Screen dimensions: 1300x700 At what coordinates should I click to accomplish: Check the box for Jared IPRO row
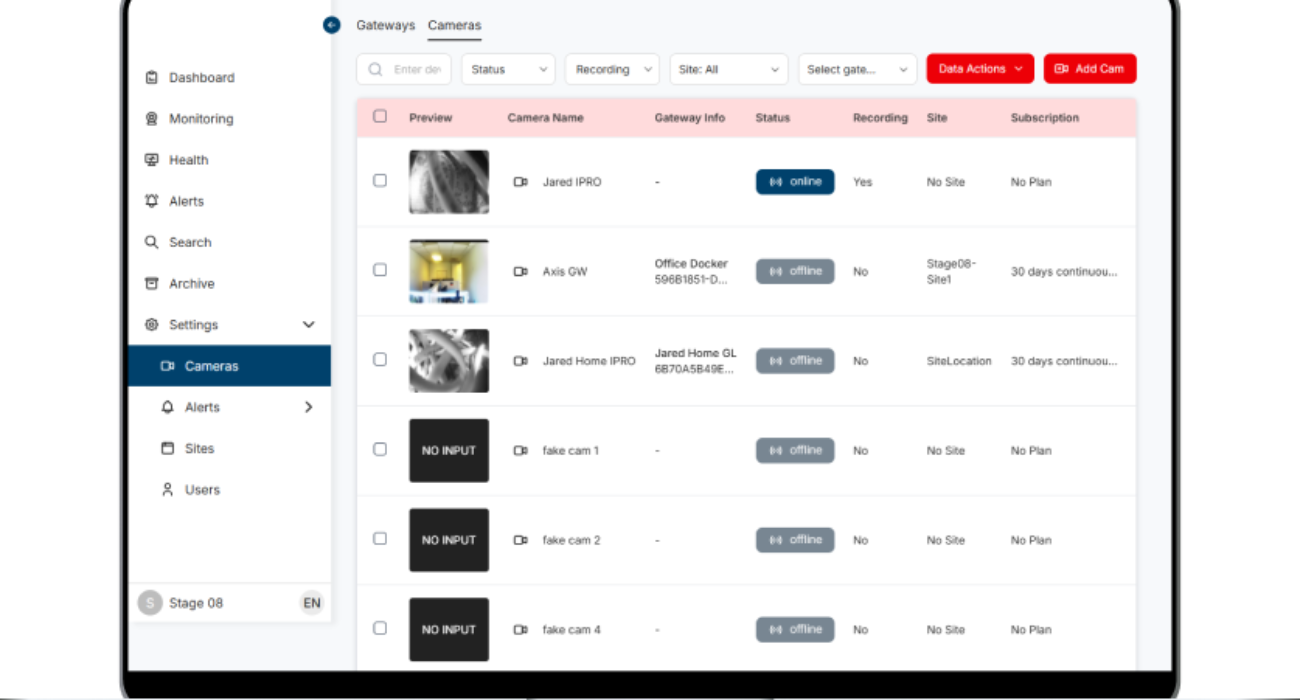pos(380,181)
